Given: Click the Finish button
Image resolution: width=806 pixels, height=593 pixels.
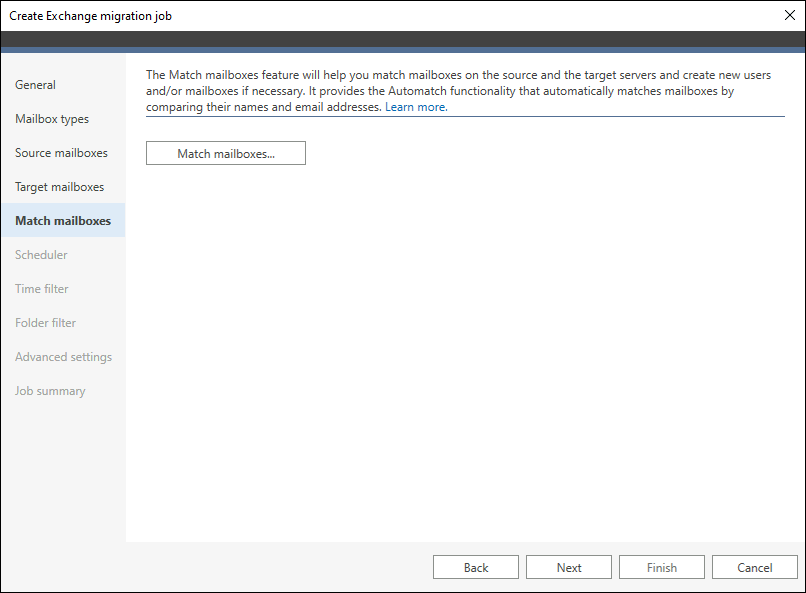Looking at the screenshot, I should coord(662,567).
